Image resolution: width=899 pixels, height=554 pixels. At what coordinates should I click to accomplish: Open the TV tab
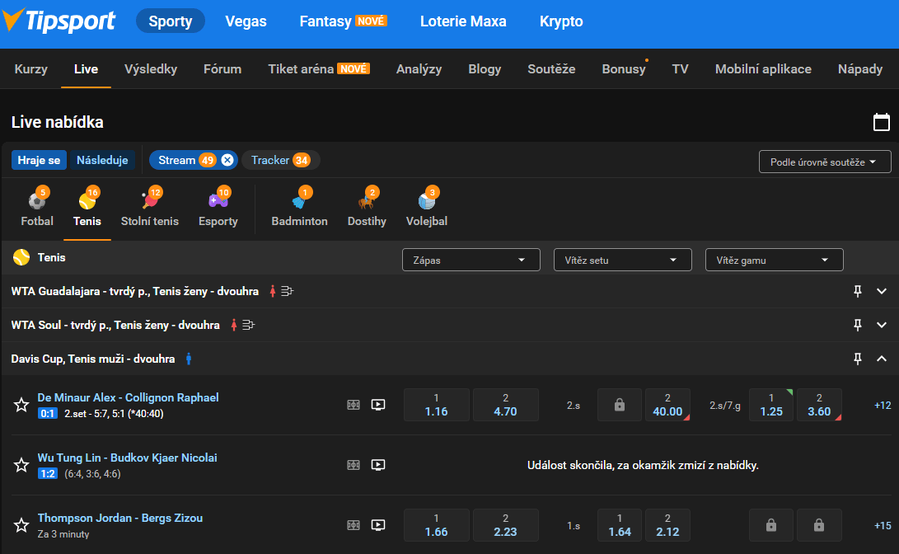point(680,69)
